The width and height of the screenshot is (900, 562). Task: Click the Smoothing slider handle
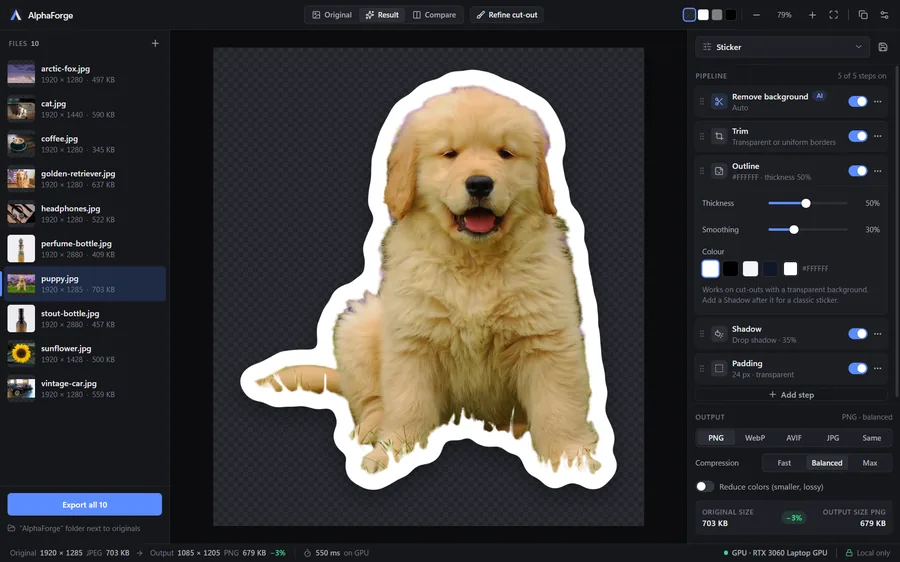tap(794, 230)
